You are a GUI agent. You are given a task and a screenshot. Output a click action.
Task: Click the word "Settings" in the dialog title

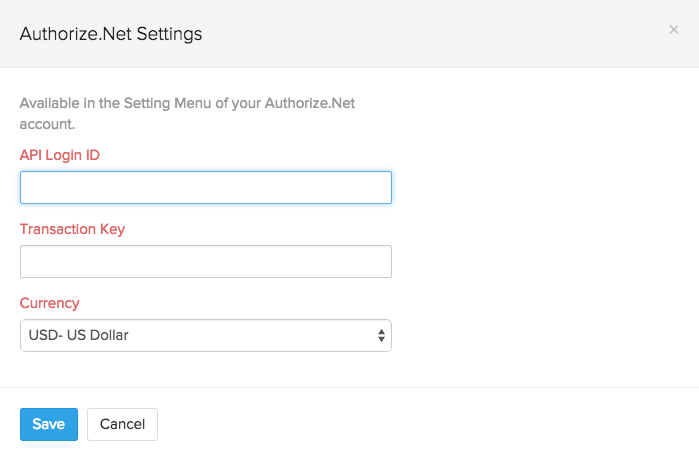click(x=170, y=34)
